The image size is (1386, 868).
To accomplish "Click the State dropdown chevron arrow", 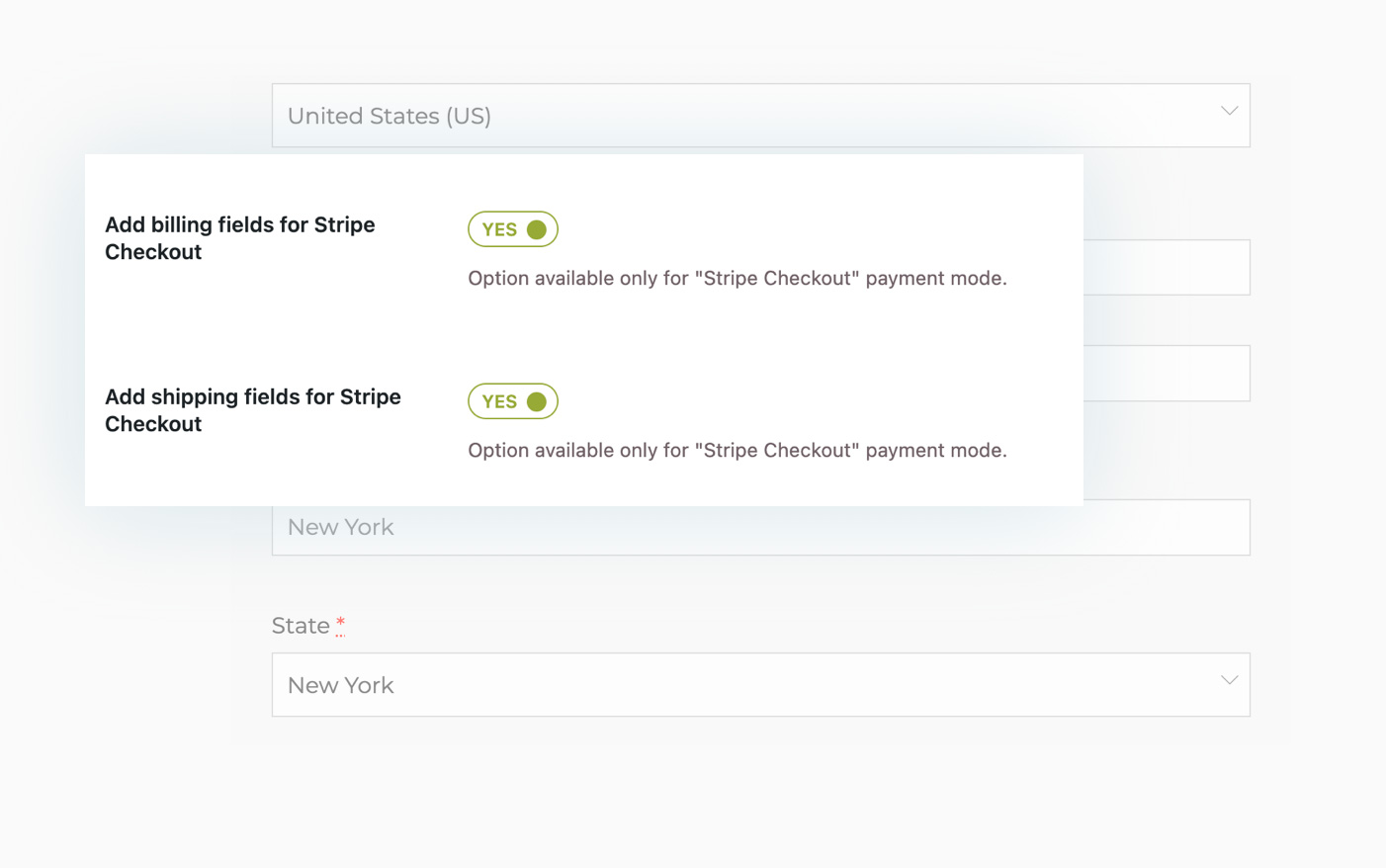I will (1229, 681).
